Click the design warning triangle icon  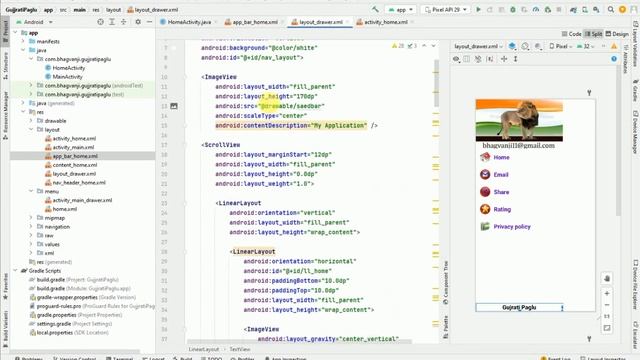coord(614,46)
